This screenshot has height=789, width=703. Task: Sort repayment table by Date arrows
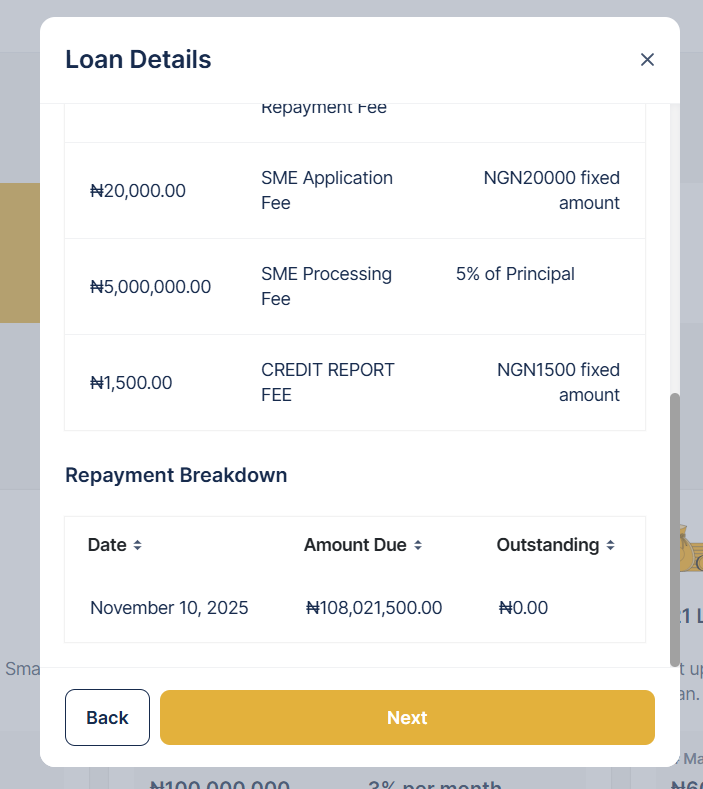[x=138, y=545]
